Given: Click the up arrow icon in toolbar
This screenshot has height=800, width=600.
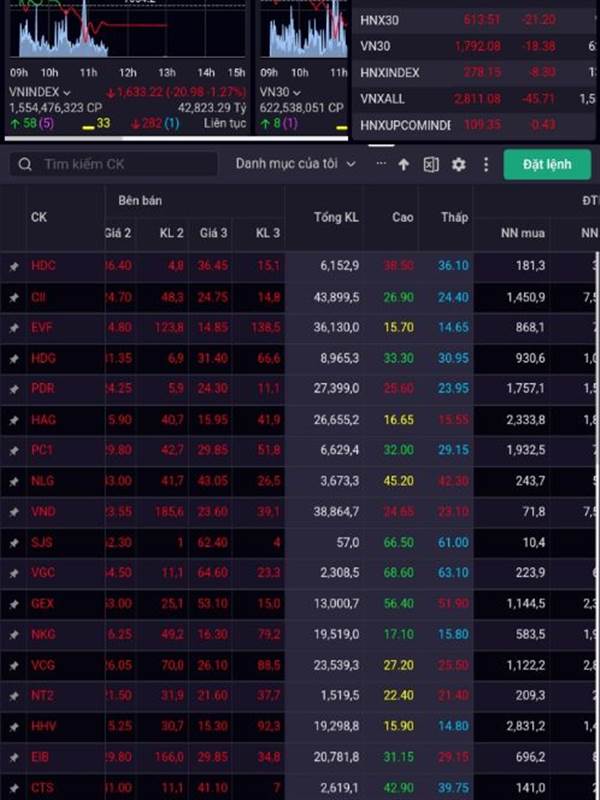Looking at the screenshot, I should click(x=404, y=164).
